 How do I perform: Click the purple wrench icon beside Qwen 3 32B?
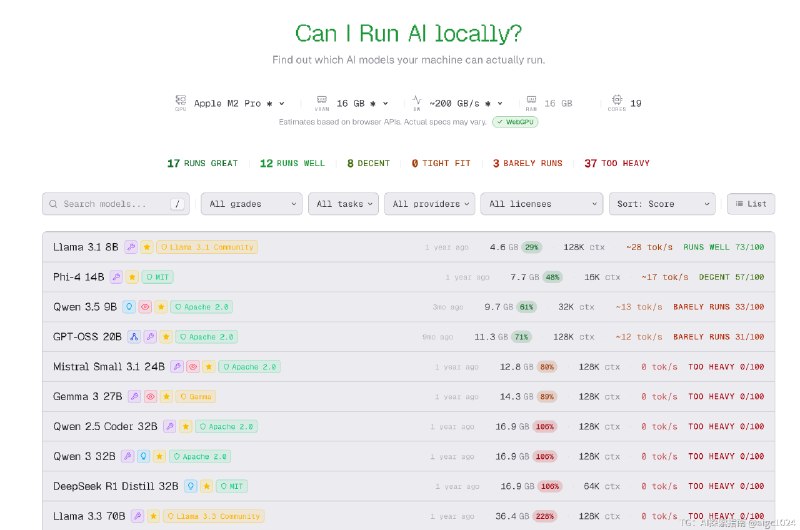click(128, 457)
